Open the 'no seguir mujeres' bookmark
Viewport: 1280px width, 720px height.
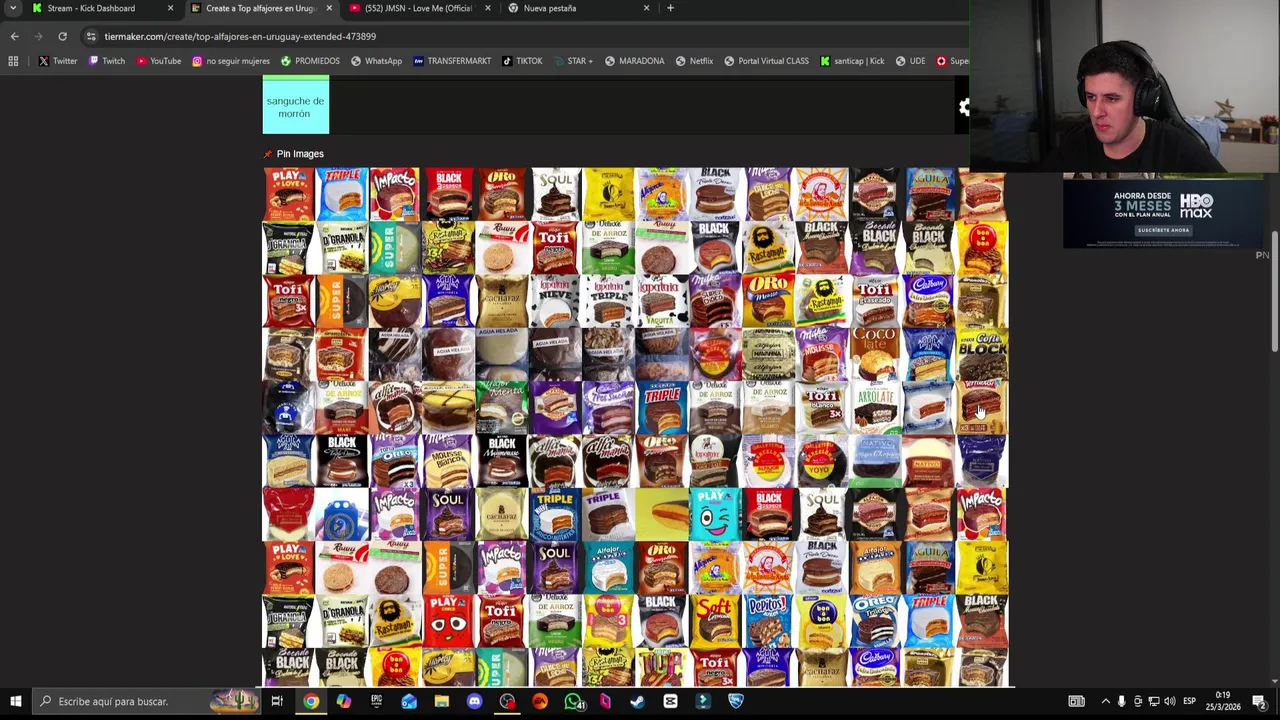(231, 61)
